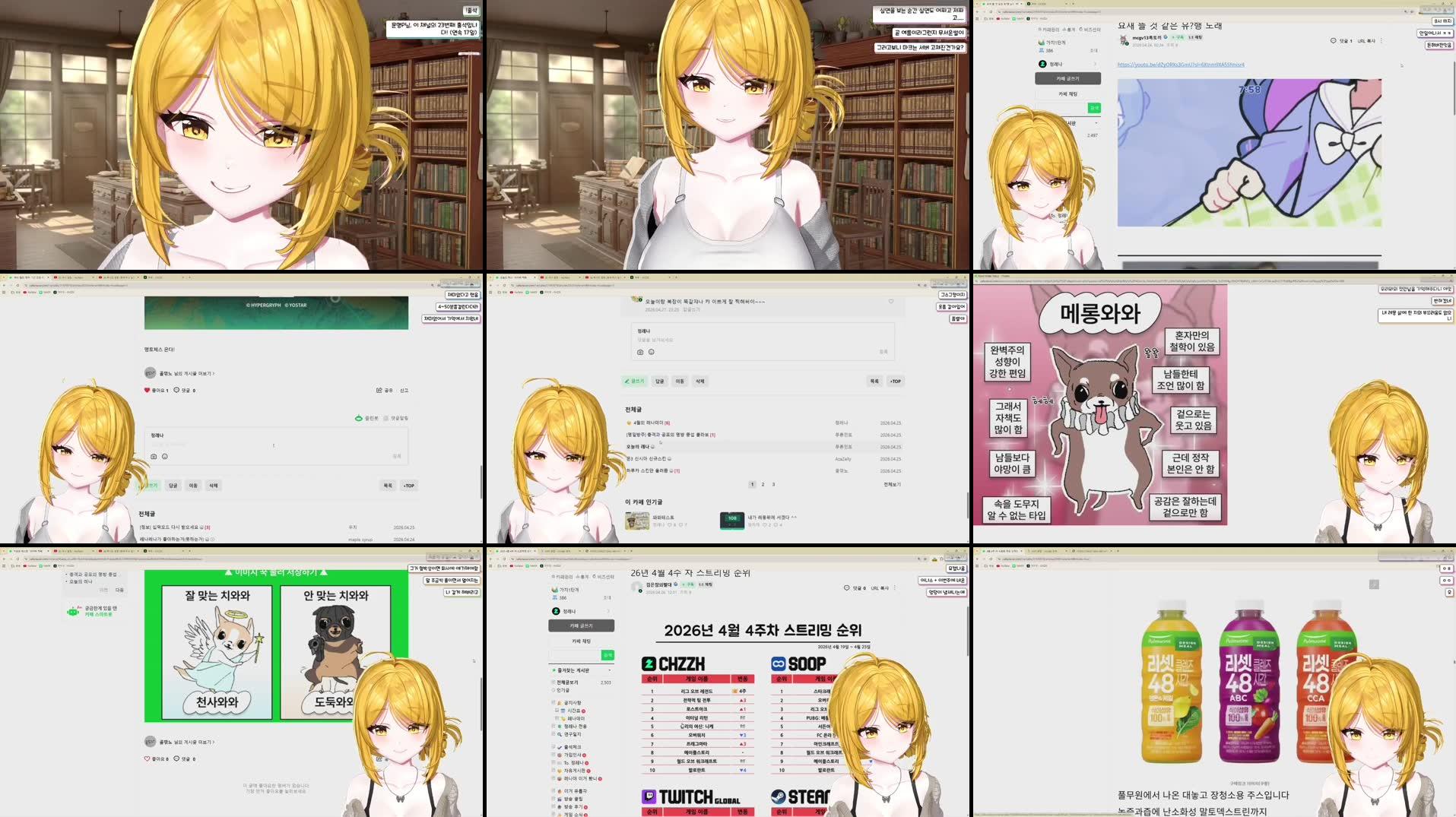The width and height of the screenshot is (1456, 817).
Task: Open 홀뮤노 님의 게시글 더보기 under HYPERGRYPH post
Action: pos(187,373)
